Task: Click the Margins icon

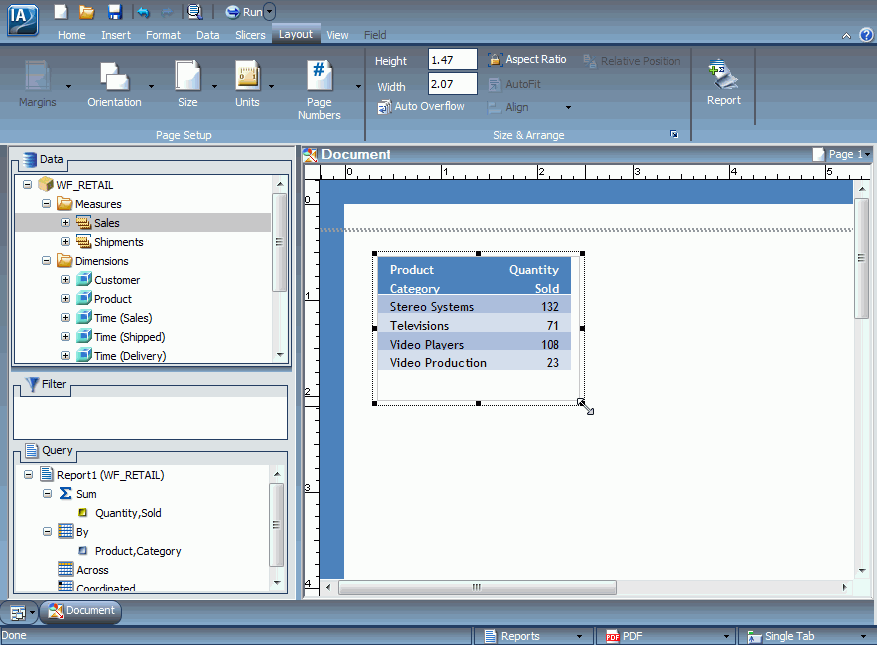Action: [x=37, y=76]
